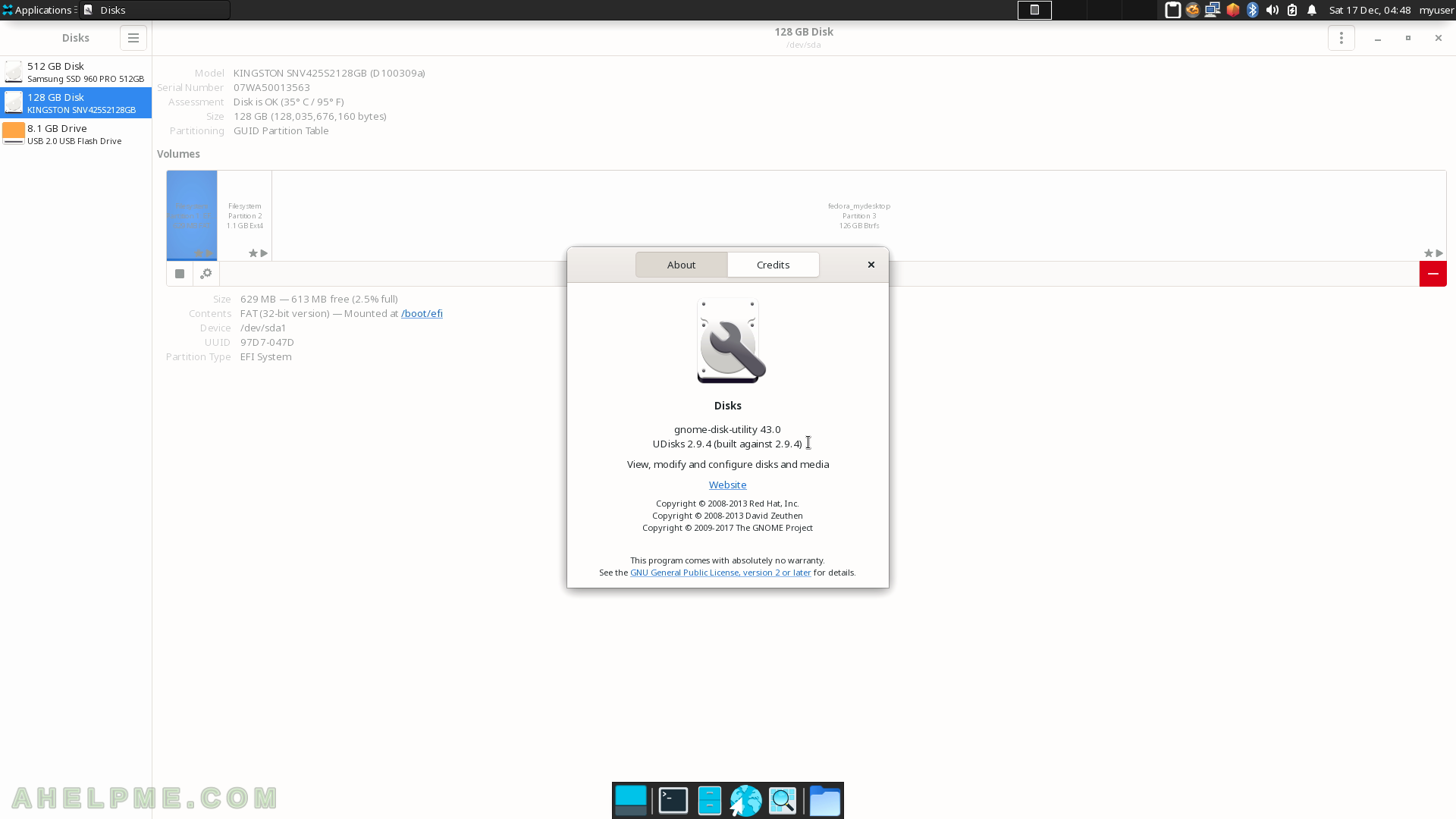Click the clock showing Sat 17 Dec
Screen dimensions: 1456x819
point(1370,10)
